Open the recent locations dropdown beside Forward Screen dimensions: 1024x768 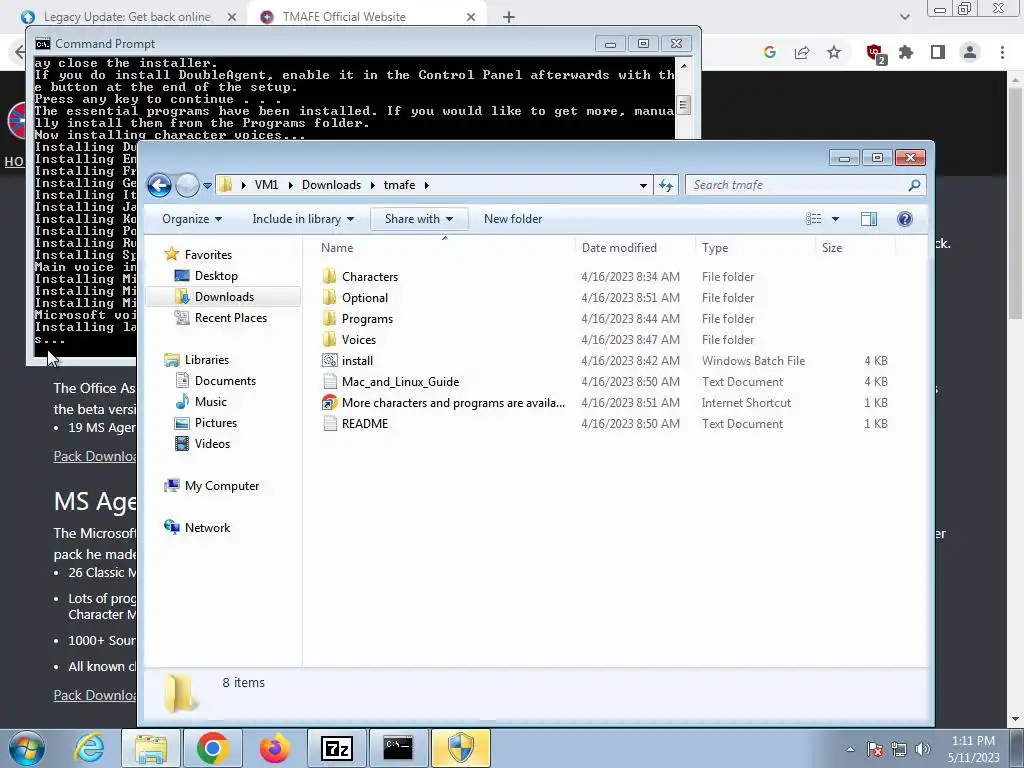tap(207, 186)
